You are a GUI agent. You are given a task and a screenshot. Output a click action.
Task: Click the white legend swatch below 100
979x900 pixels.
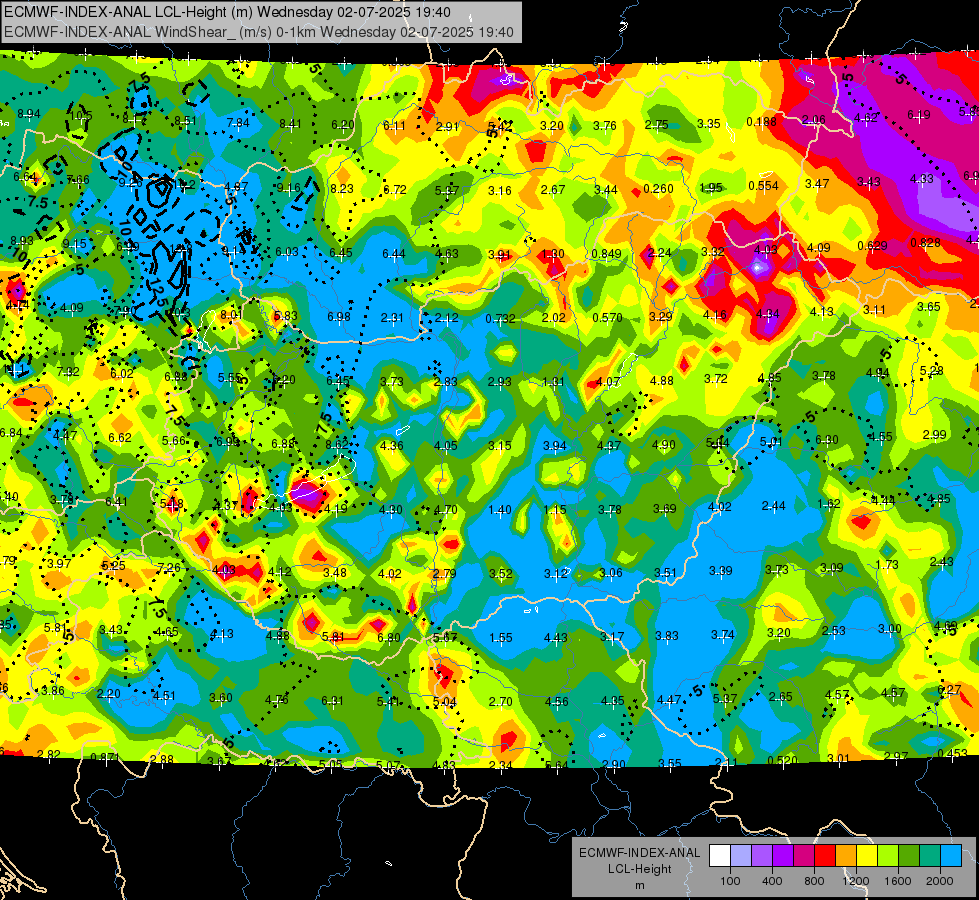click(x=720, y=856)
